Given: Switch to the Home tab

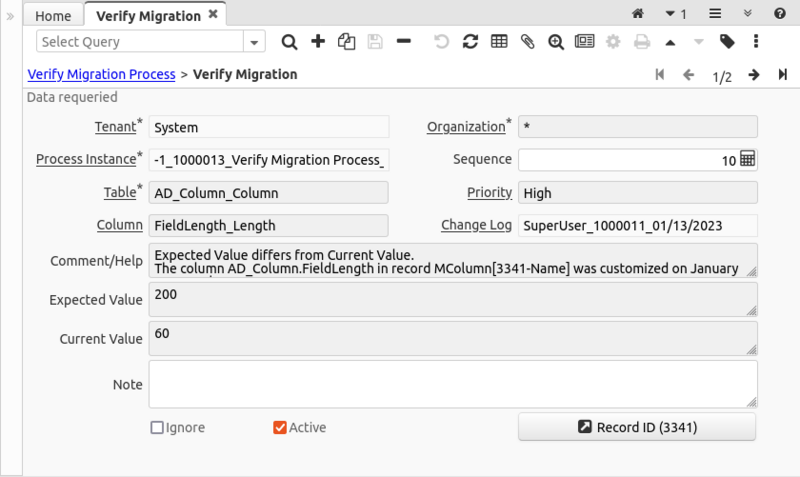Looking at the screenshot, I should point(53,16).
